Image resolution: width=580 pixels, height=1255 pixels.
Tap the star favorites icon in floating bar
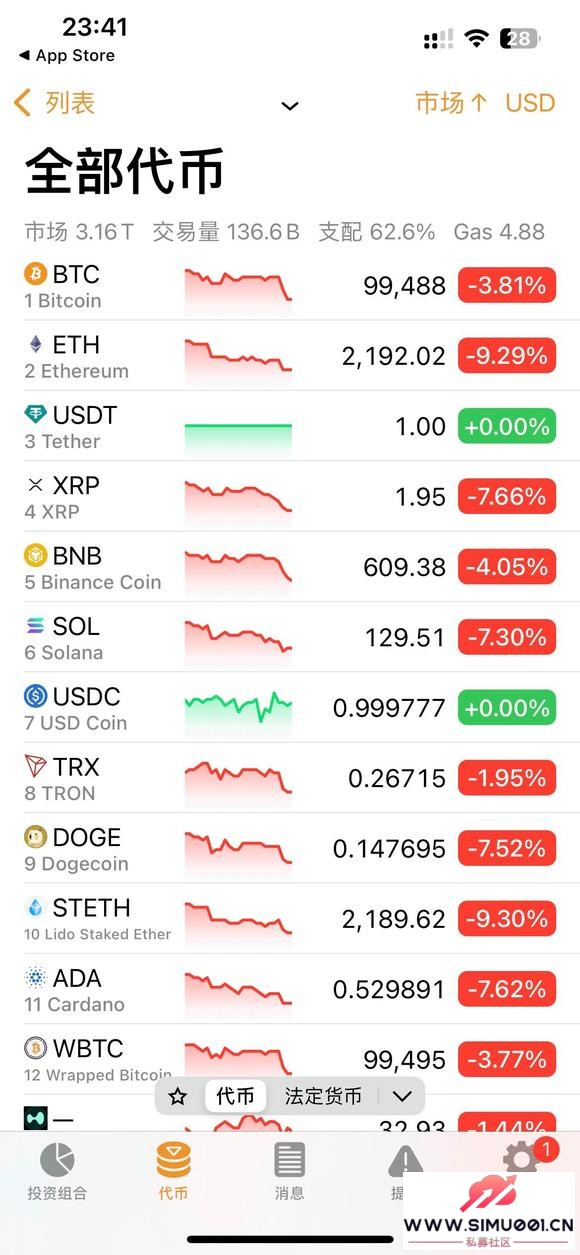coord(178,1097)
